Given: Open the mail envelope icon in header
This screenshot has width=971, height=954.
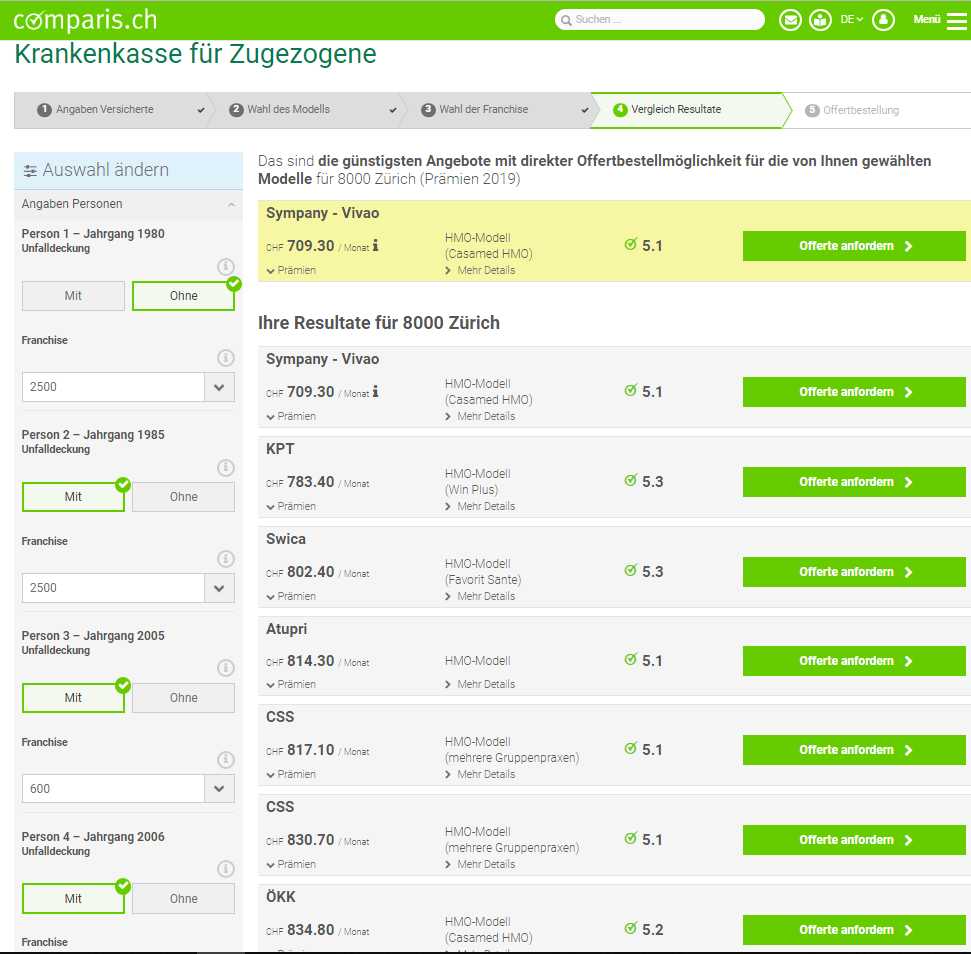Looking at the screenshot, I should point(790,20).
